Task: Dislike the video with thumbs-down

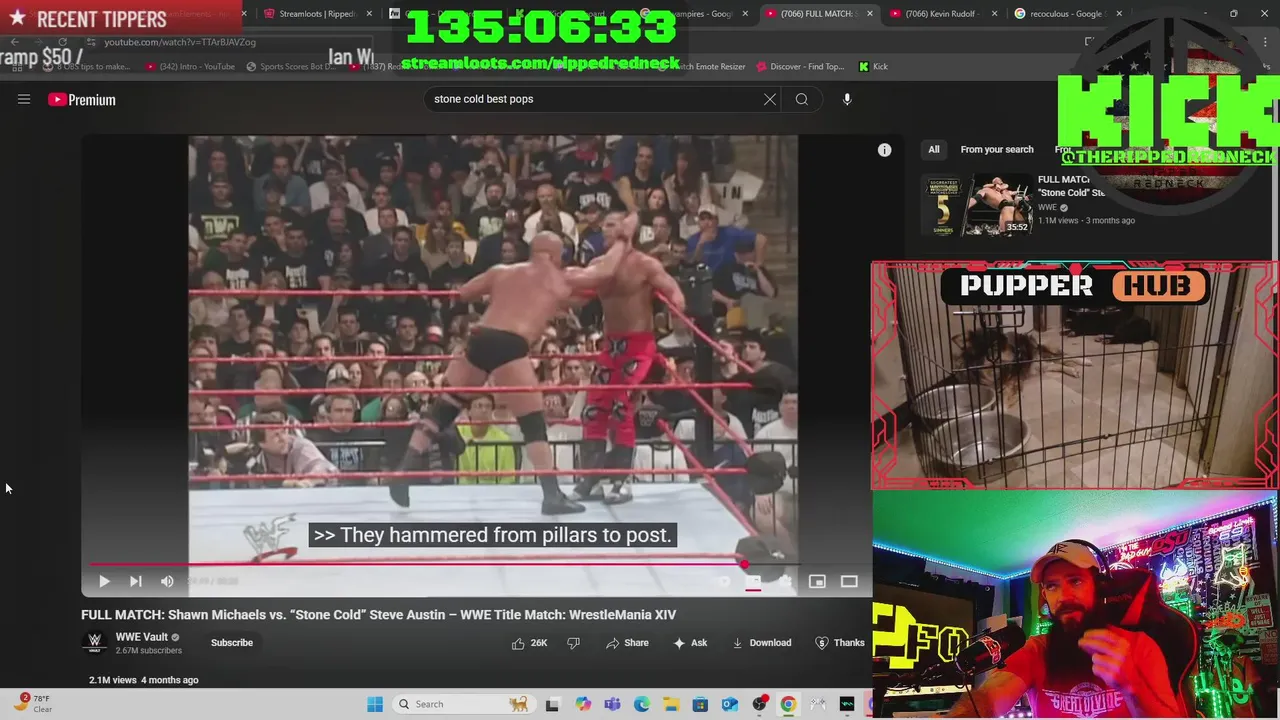Action: (573, 643)
